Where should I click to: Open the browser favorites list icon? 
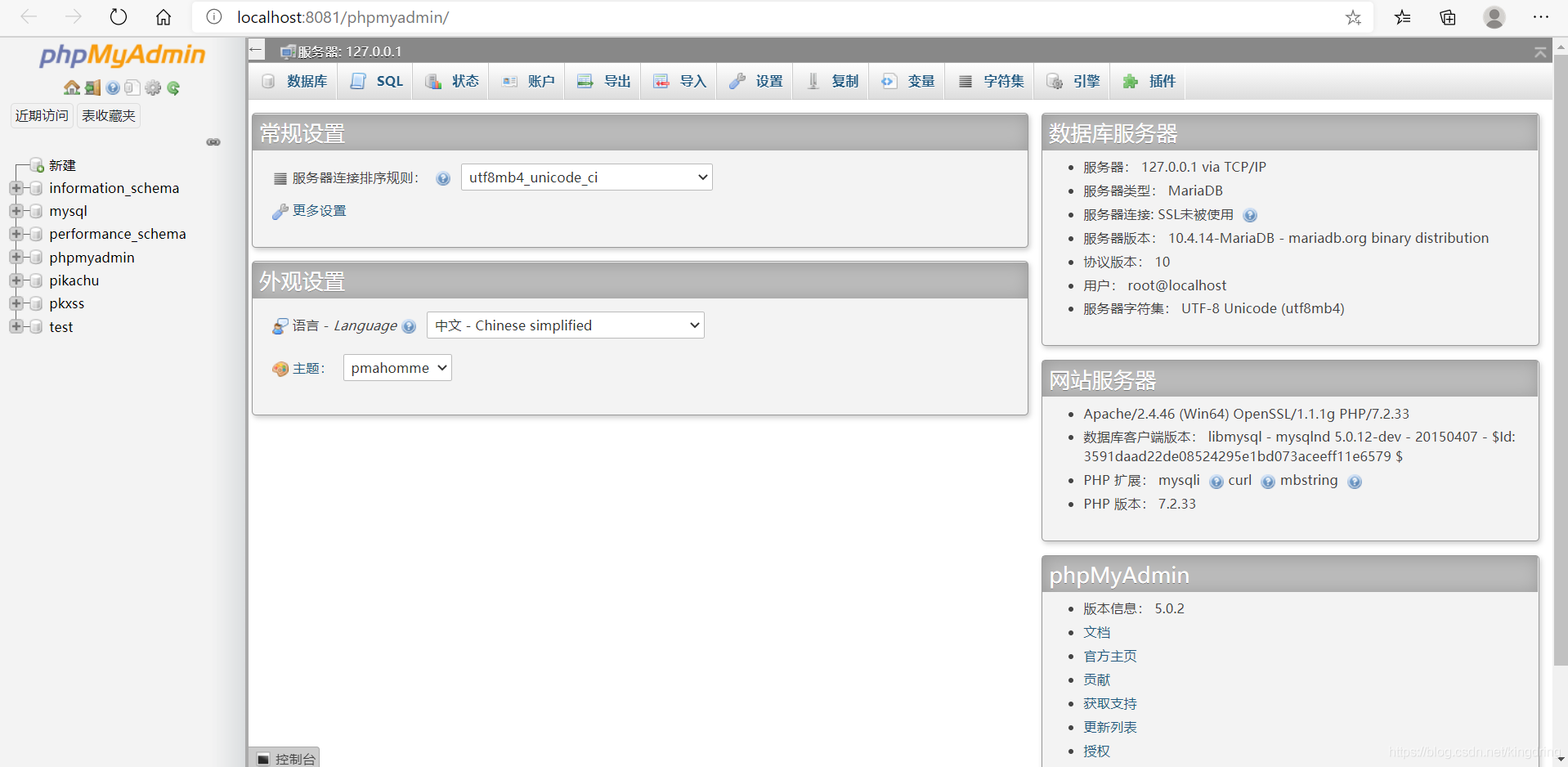click(1403, 17)
